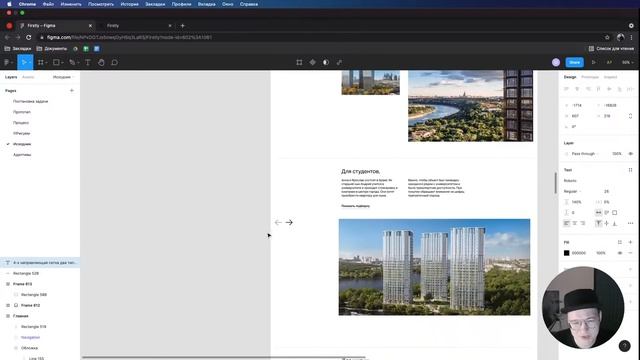The width and height of the screenshot is (640, 360).
Task: Switch to the Layers tab
Action: (11, 77)
